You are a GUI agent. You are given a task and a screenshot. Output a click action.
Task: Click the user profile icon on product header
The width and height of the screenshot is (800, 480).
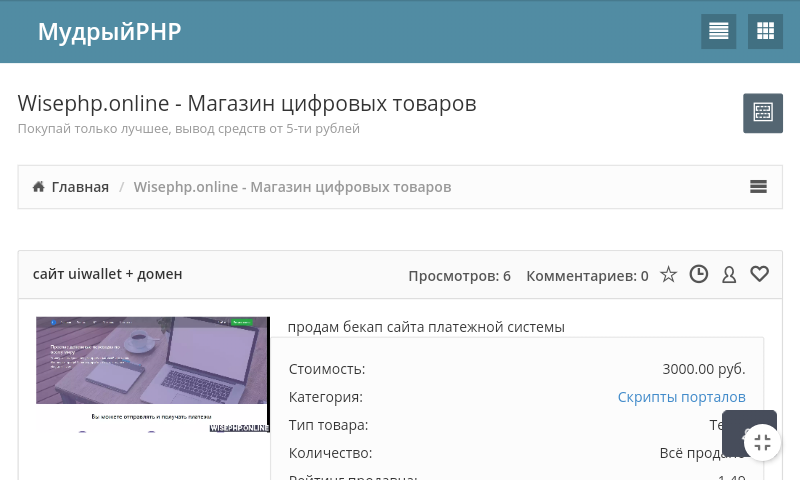[x=729, y=274]
